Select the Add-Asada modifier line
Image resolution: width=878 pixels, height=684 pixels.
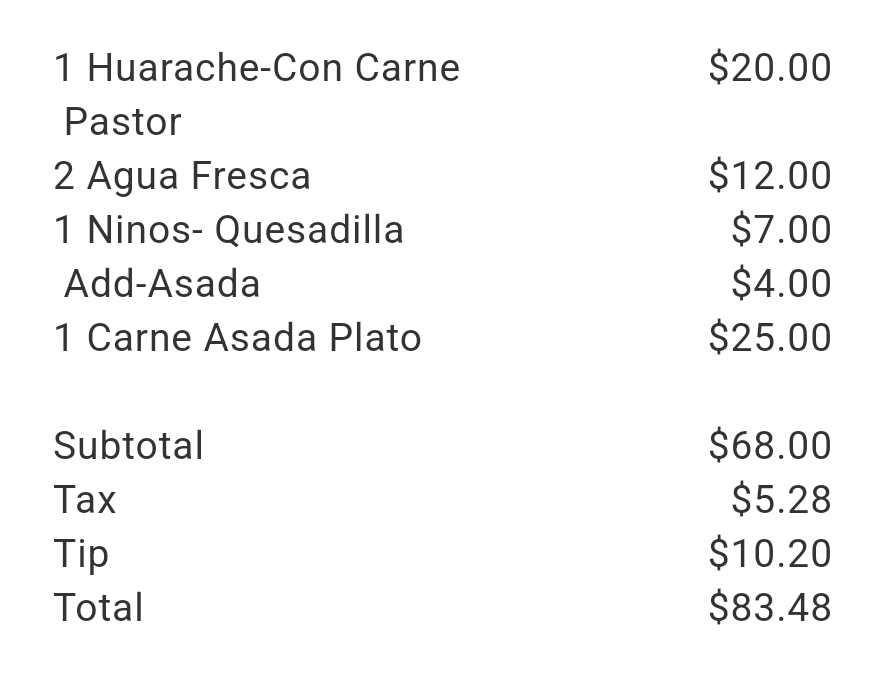162,284
